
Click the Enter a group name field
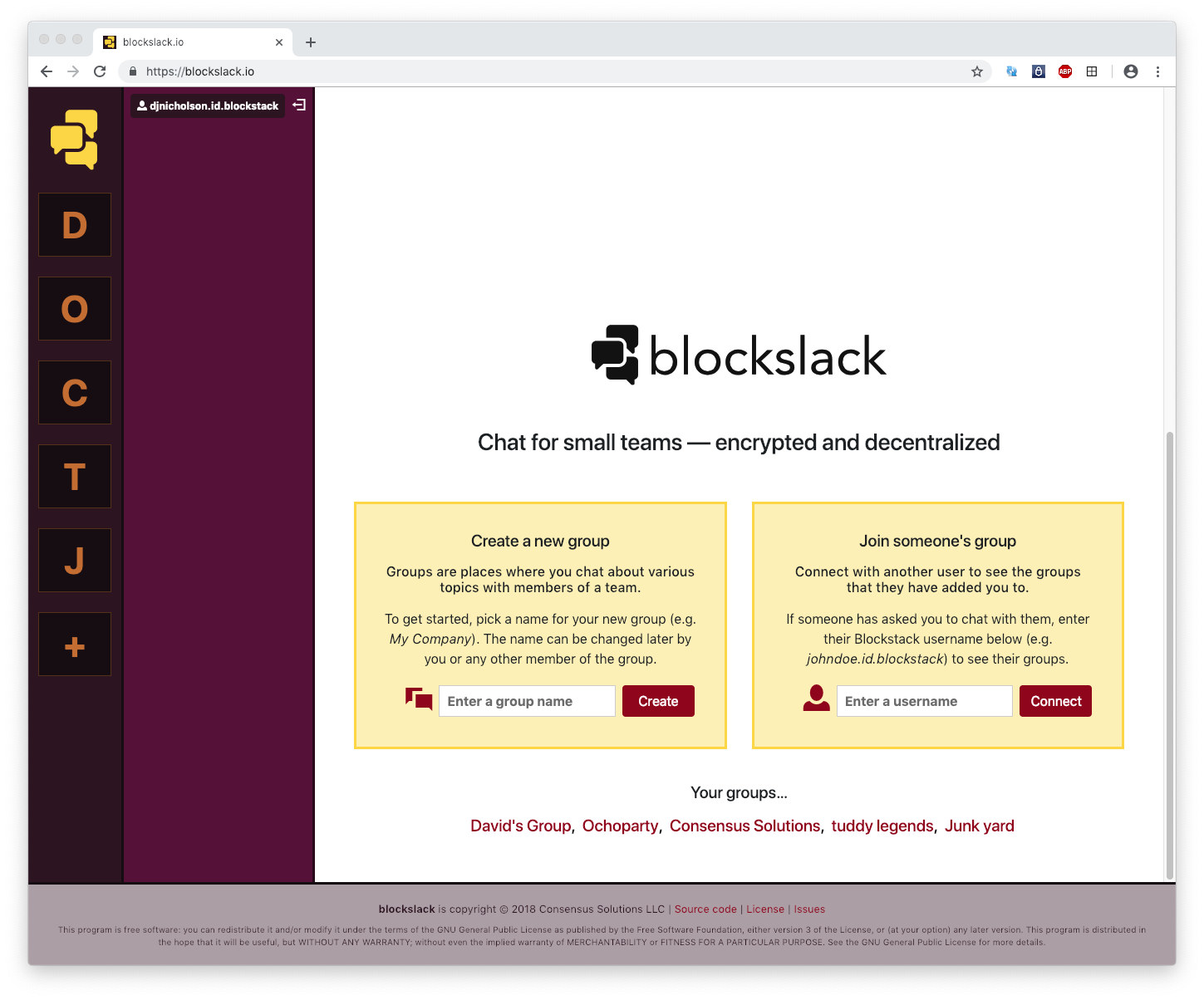coord(526,701)
